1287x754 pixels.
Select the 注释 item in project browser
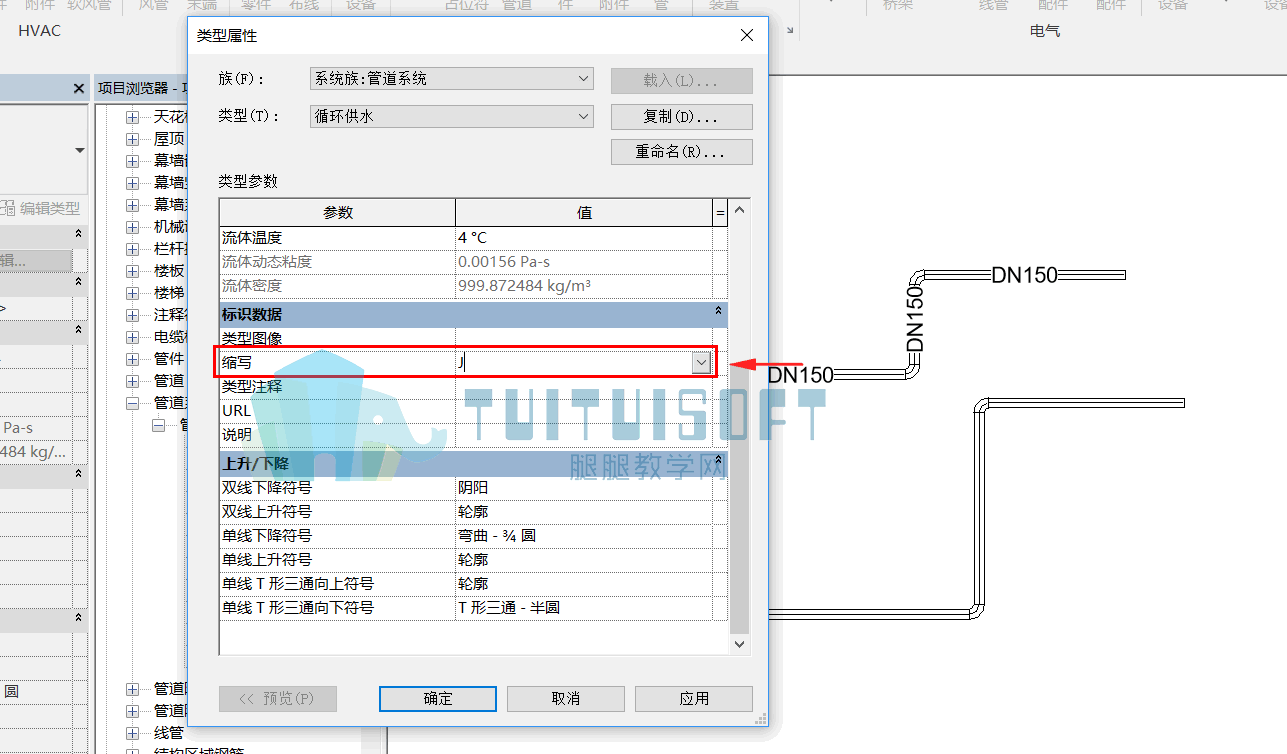(169, 315)
